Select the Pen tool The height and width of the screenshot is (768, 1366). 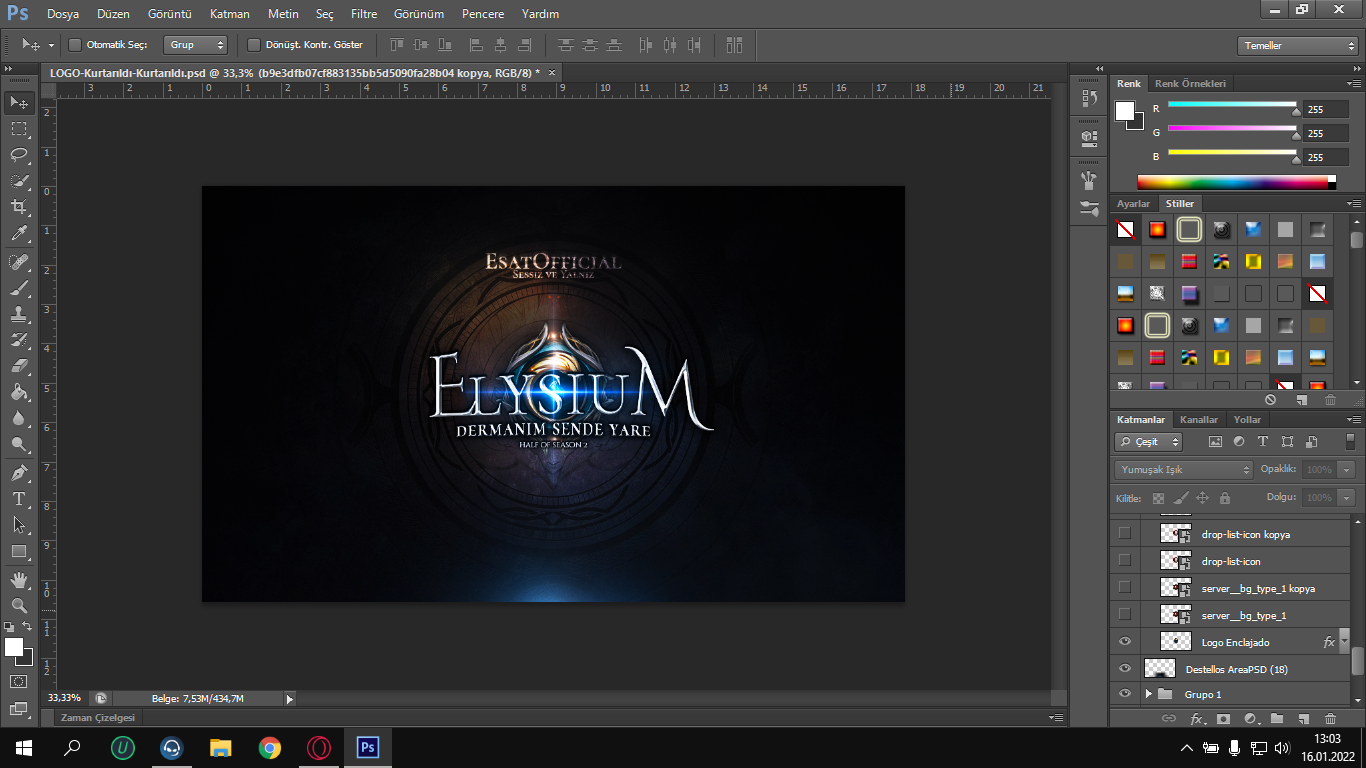coord(19,472)
